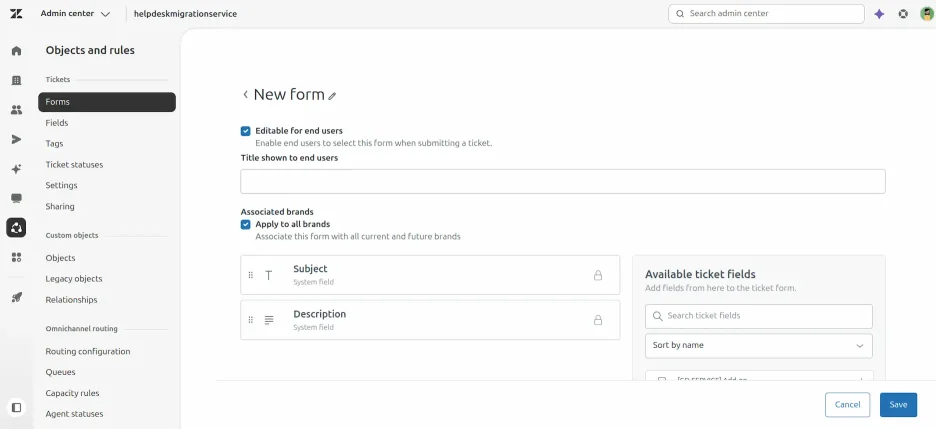This screenshot has height=429, width=936.
Task: Open the Workspaces monitor icon in sidebar
Action: (x=16, y=198)
